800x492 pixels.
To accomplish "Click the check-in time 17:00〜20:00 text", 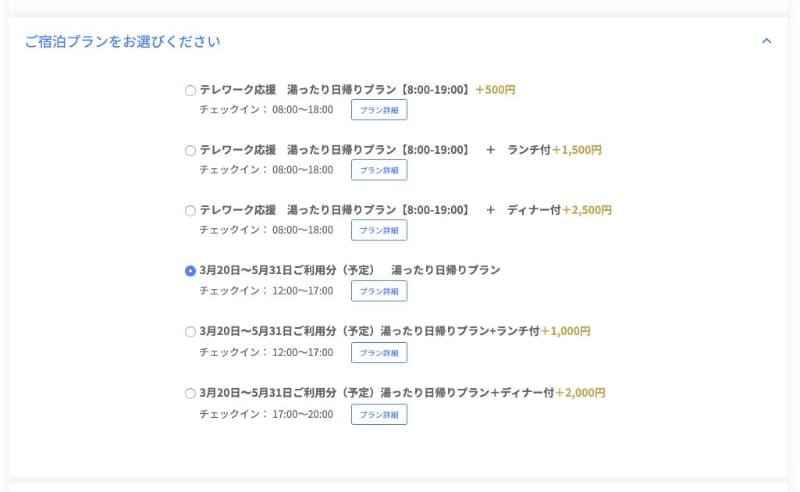I will click(303, 414).
